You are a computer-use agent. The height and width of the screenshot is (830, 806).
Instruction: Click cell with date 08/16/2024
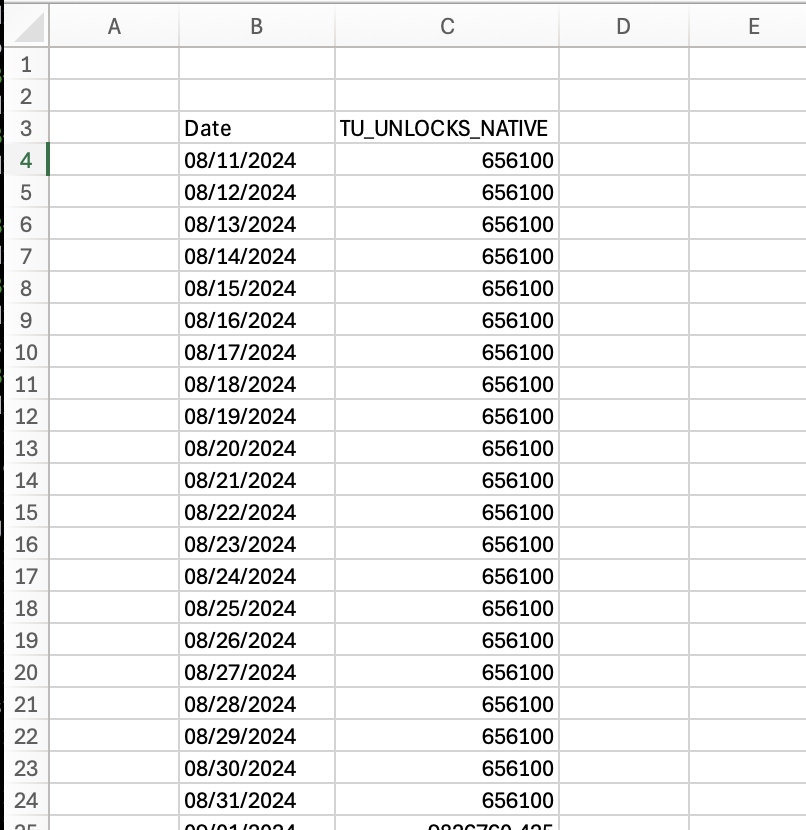pos(257,320)
